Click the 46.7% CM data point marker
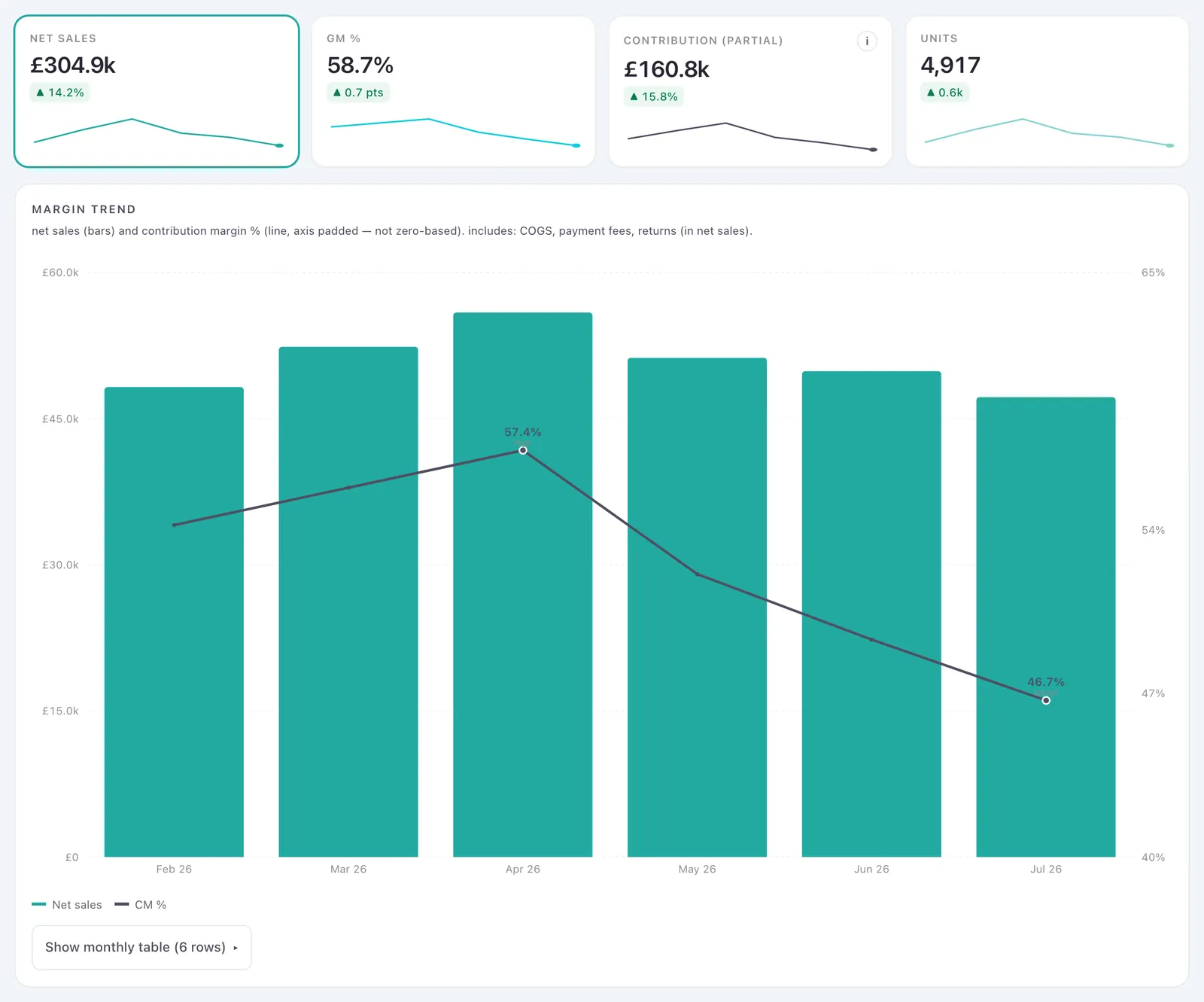The width and height of the screenshot is (1204, 1002). (1046, 700)
